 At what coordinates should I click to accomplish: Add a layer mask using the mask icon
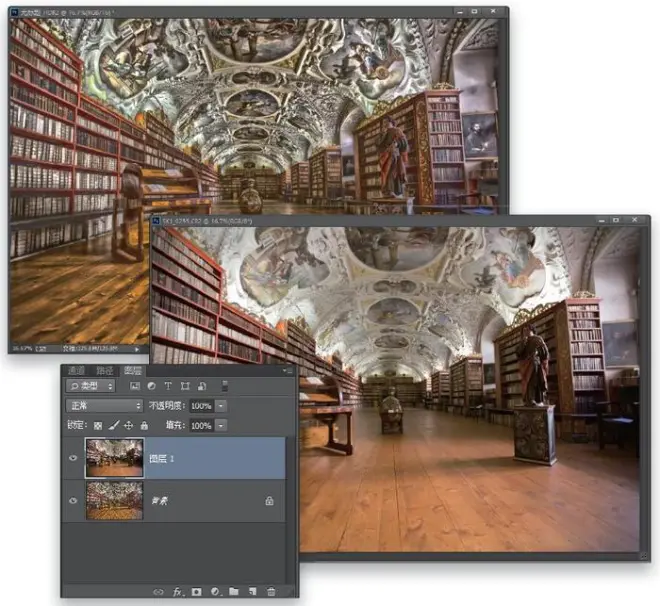196,592
